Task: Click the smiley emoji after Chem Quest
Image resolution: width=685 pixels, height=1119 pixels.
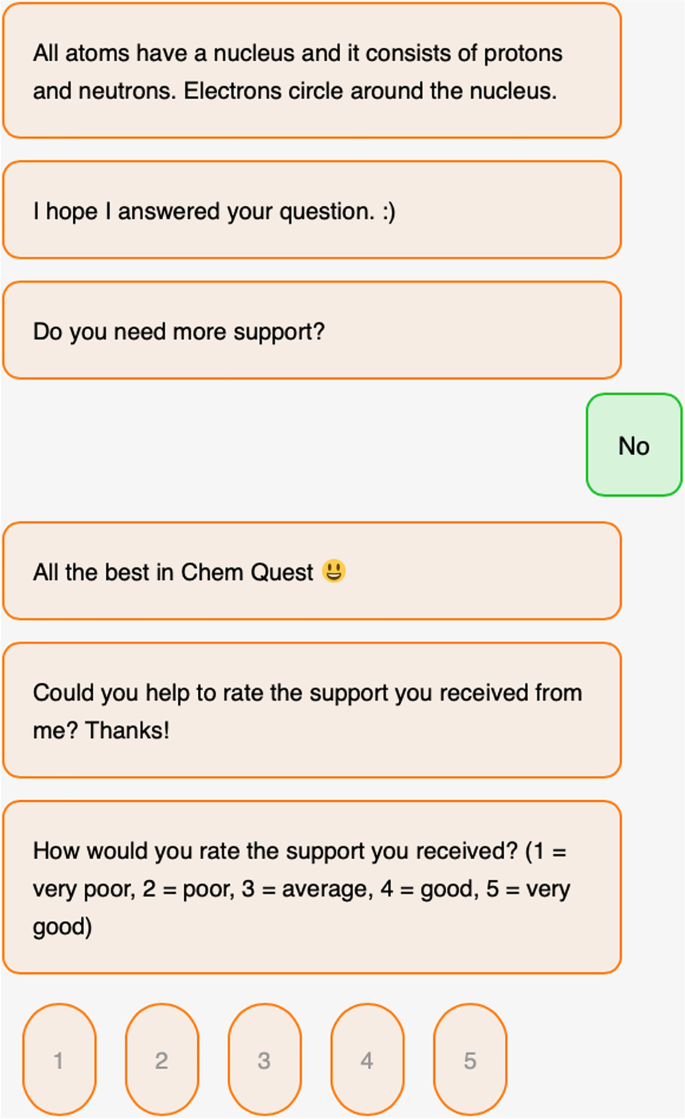Action: pos(334,572)
